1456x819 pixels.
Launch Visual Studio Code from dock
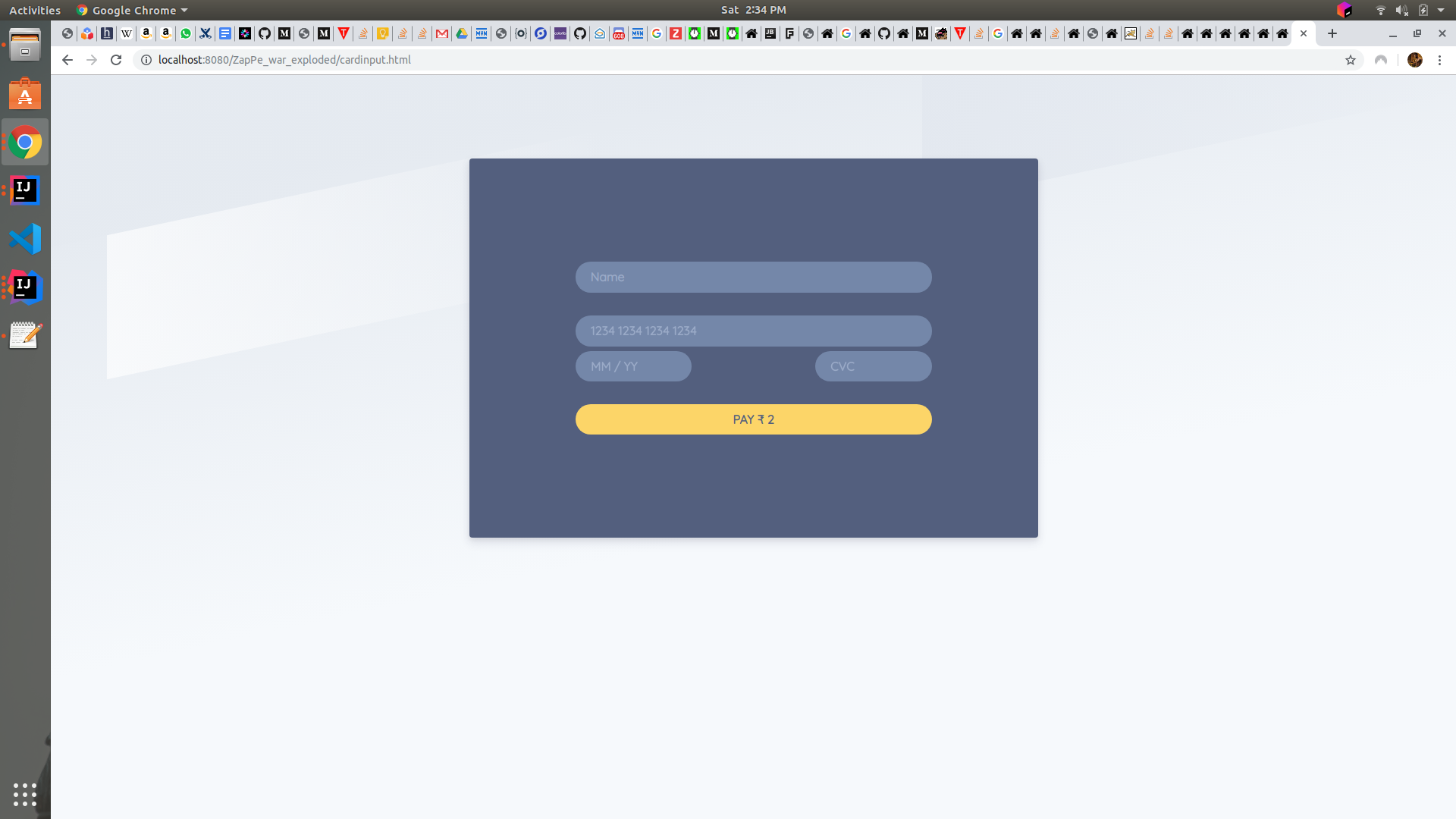25,239
